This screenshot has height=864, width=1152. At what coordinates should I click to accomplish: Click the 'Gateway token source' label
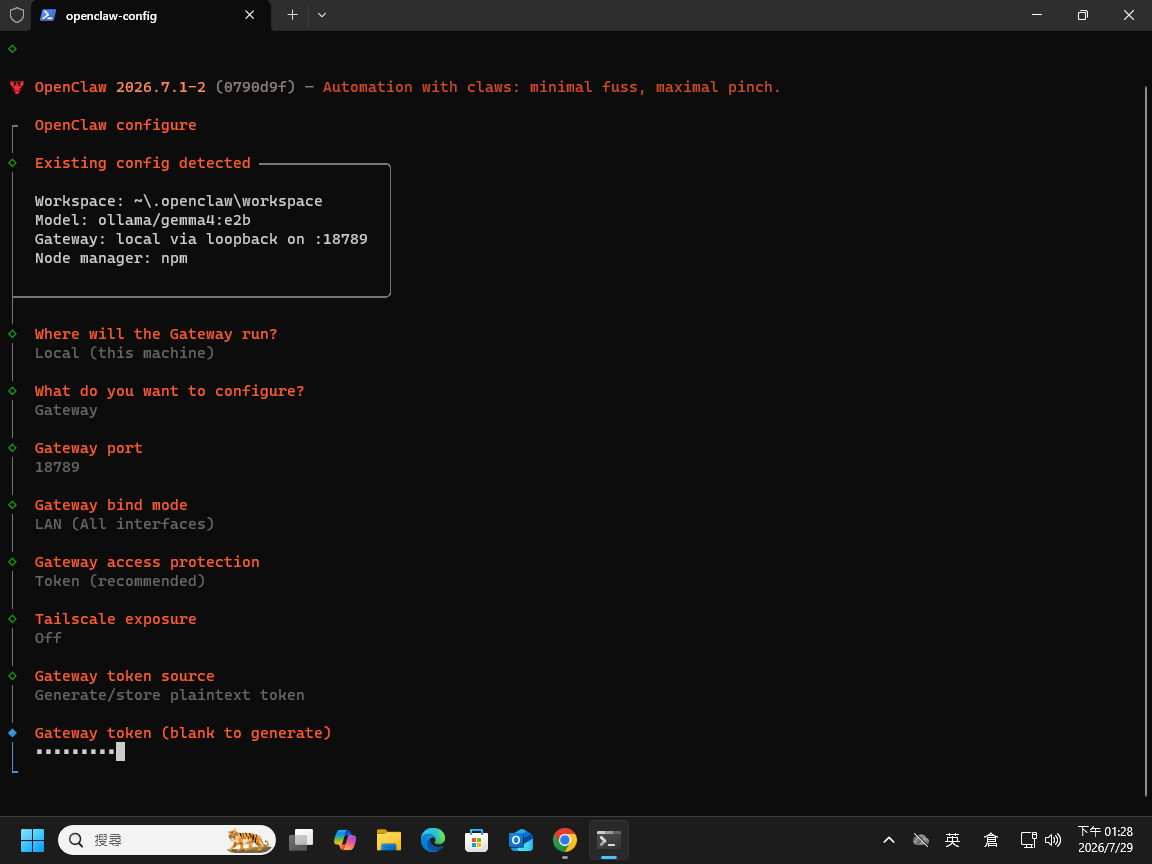124,676
